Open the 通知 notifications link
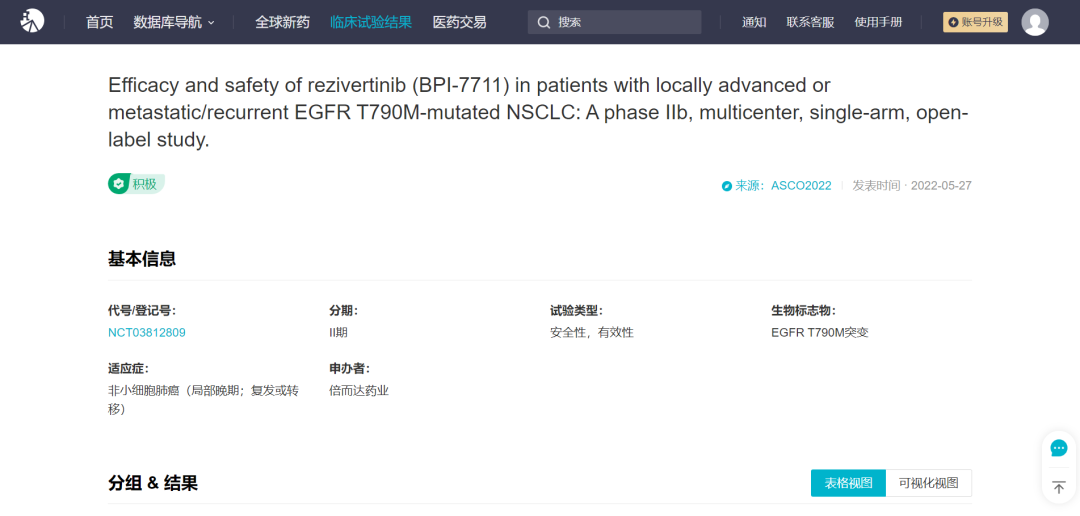1080x516 pixels. click(x=754, y=22)
